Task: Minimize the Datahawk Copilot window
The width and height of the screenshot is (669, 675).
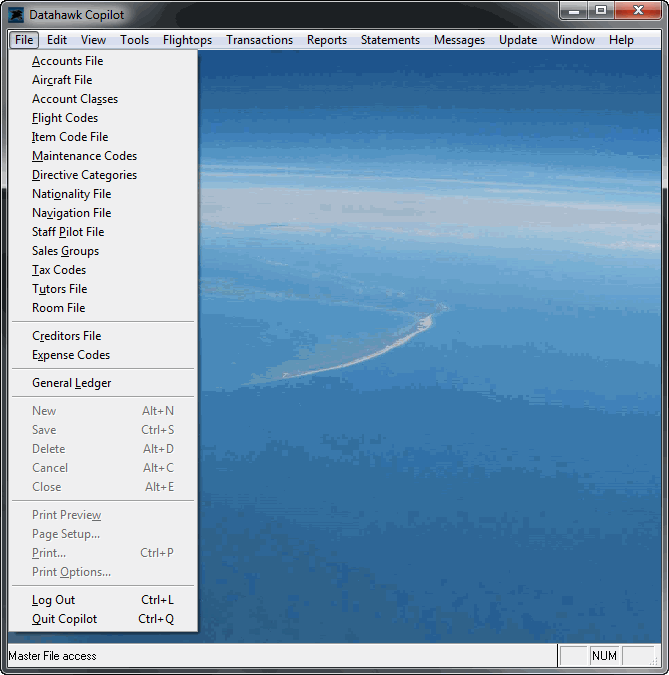Action: point(574,11)
